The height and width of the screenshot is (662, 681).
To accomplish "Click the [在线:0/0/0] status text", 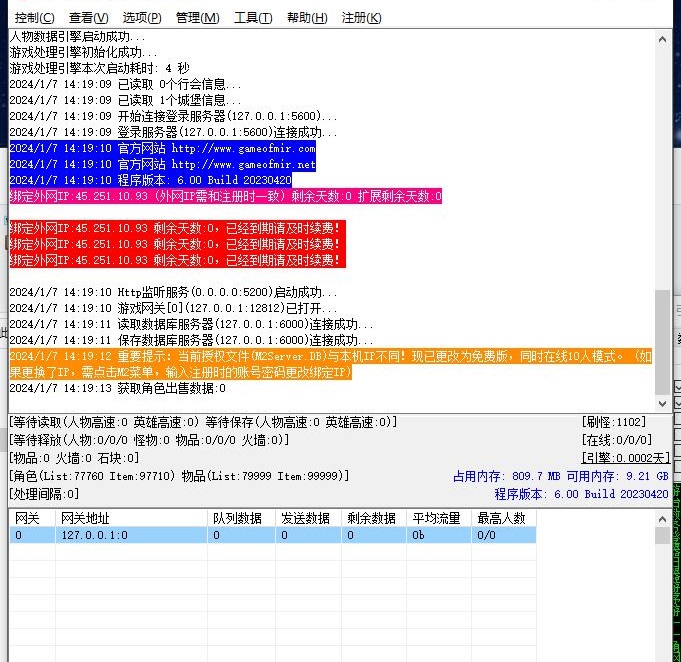I will click(x=617, y=440).
